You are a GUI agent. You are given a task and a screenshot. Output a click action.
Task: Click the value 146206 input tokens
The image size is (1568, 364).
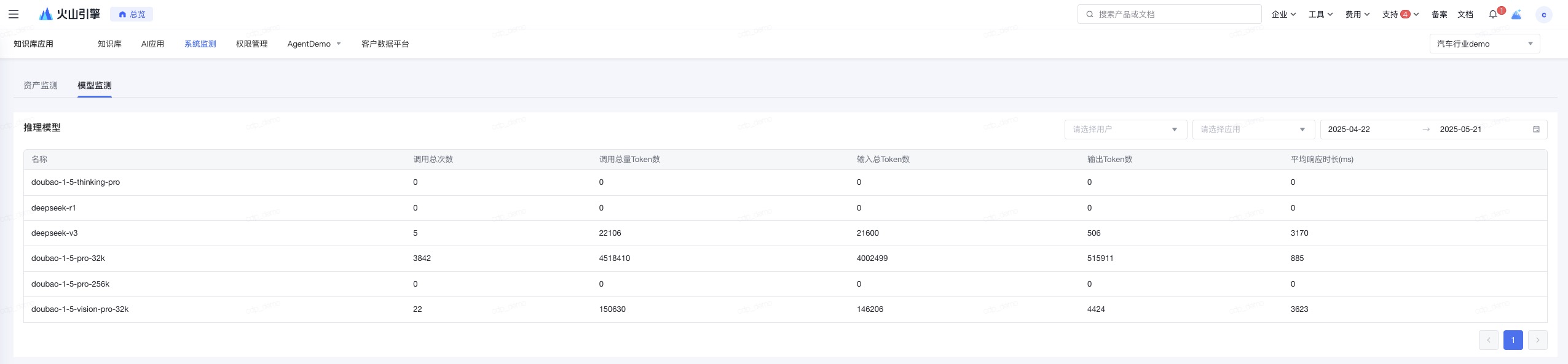[870, 309]
